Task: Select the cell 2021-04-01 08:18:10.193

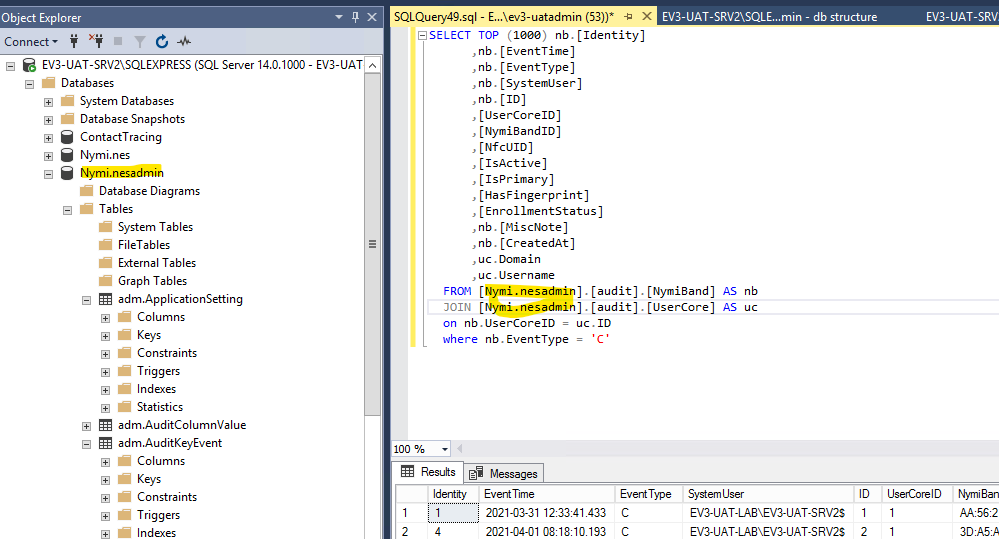Action: coord(547,531)
